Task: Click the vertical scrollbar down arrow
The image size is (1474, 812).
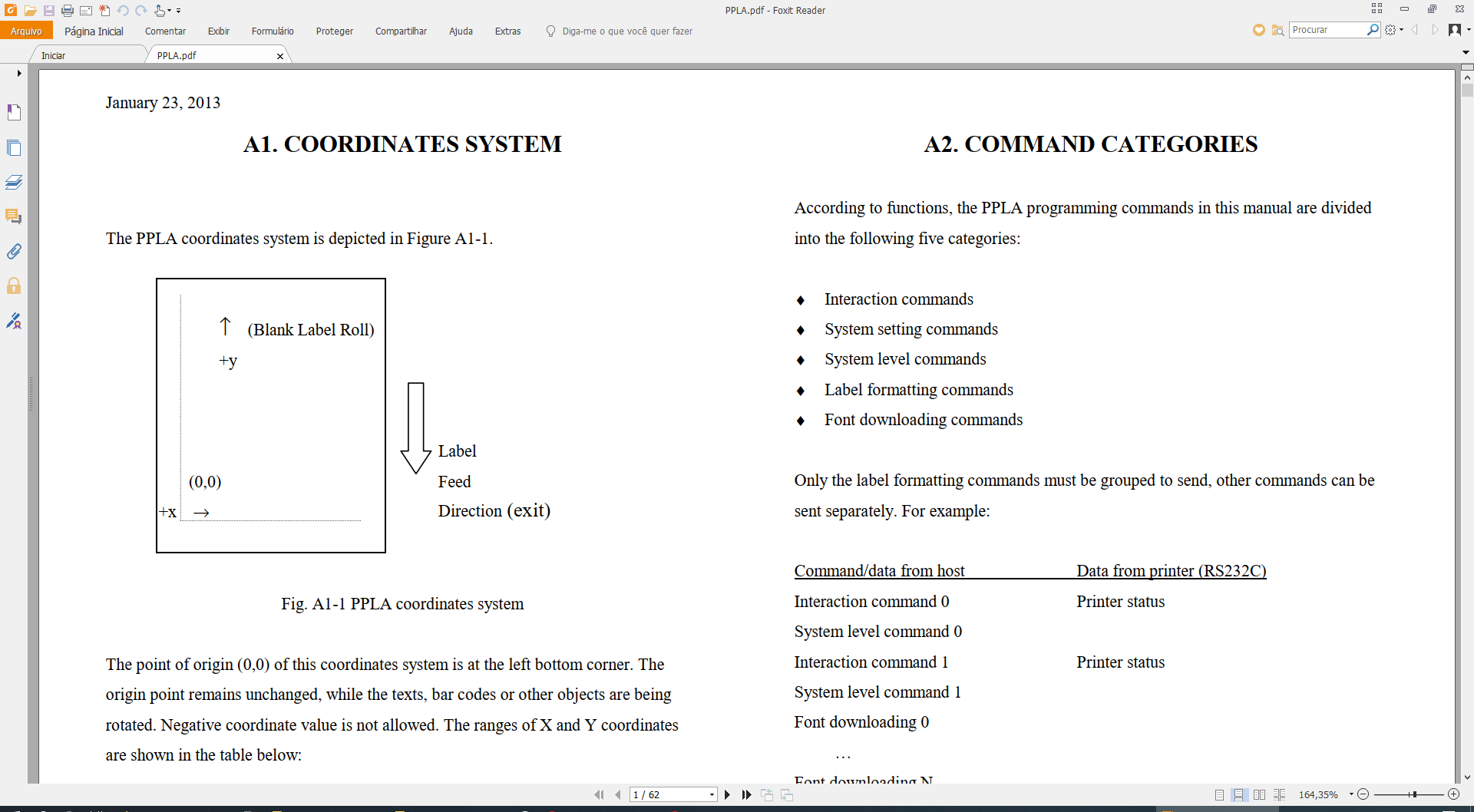Action: [1467, 777]
